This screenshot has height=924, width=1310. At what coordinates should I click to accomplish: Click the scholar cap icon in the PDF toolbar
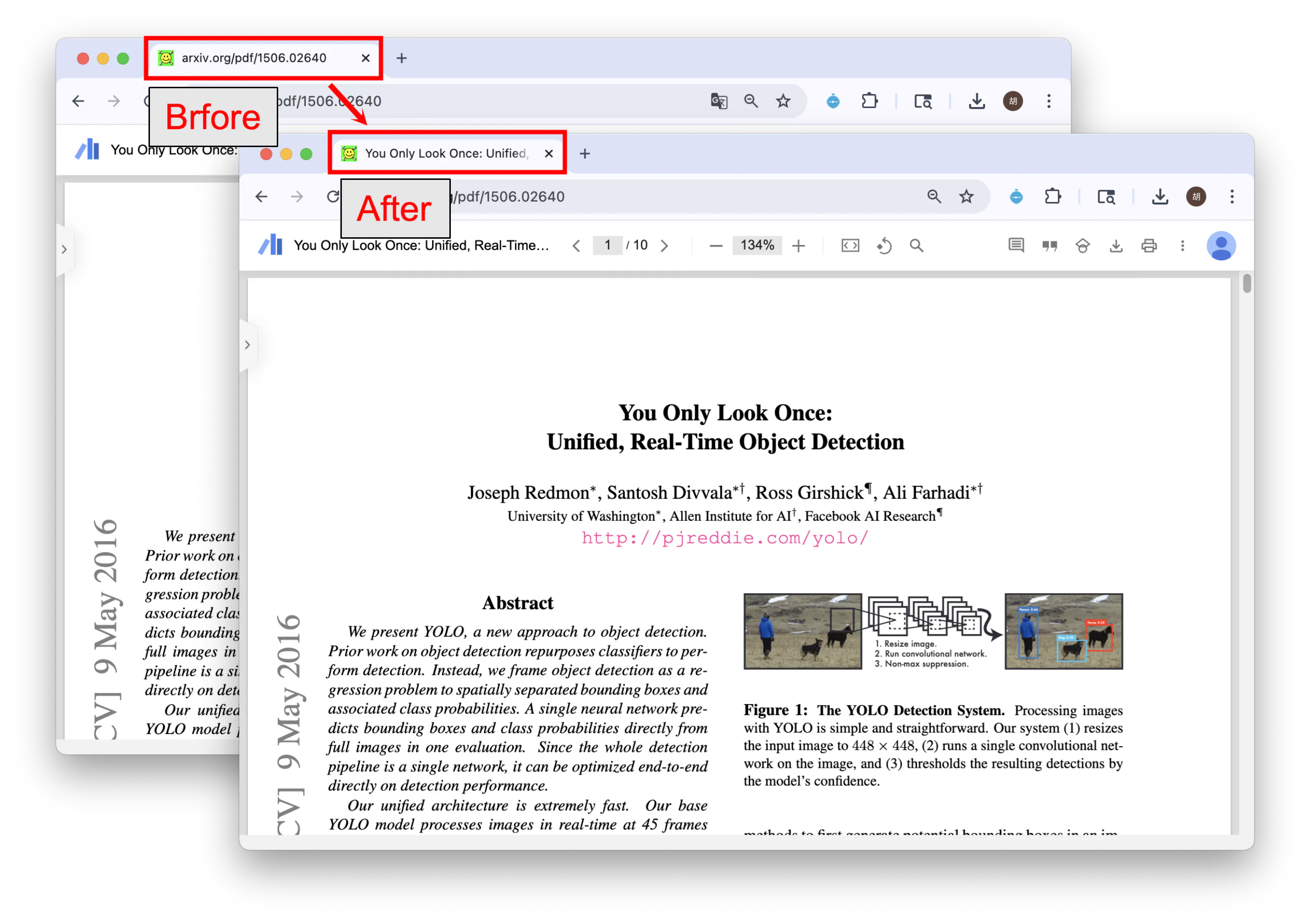[1082, 246]
